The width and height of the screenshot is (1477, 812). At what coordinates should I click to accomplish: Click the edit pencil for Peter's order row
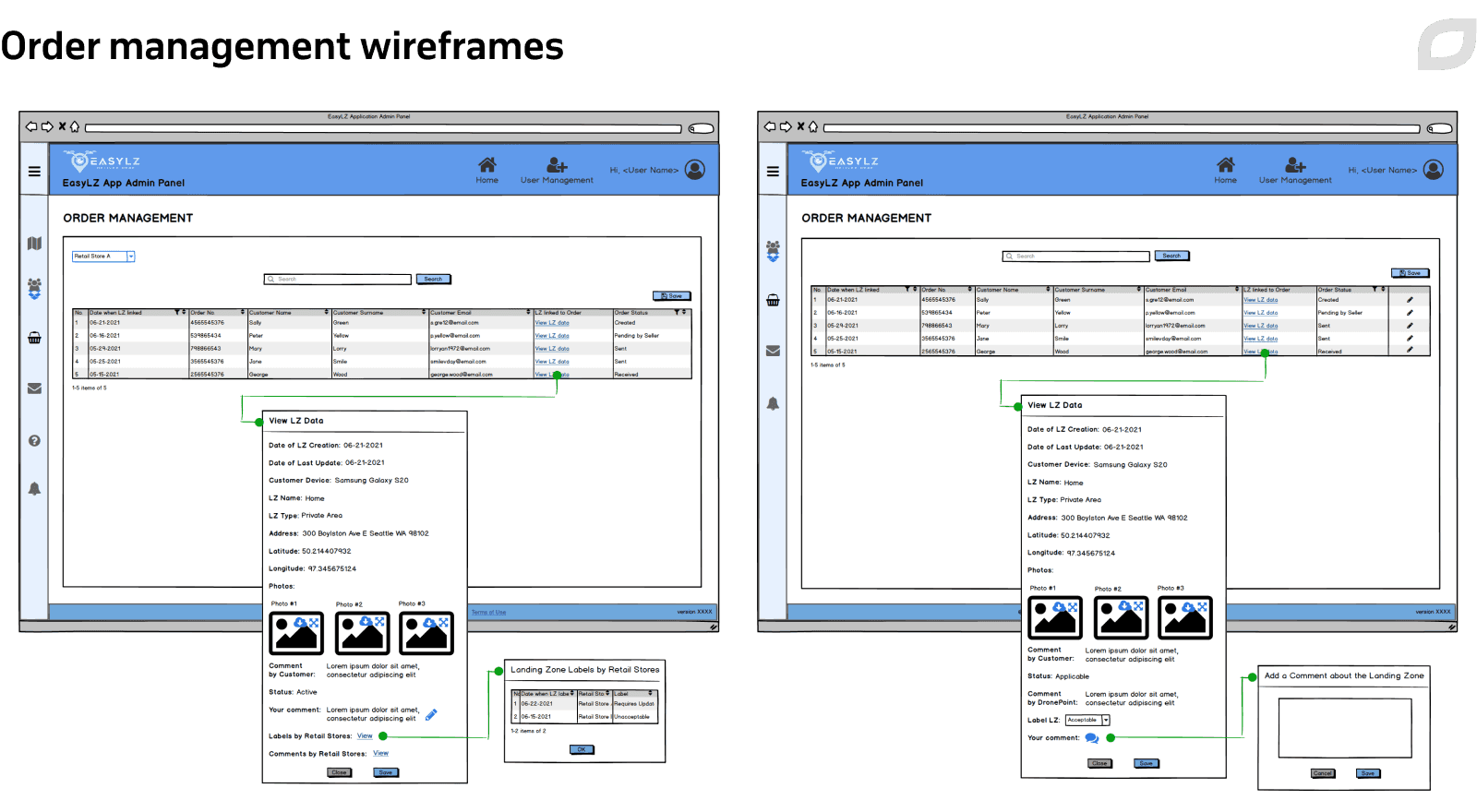pyautogui.click(x=1410, y=313)
